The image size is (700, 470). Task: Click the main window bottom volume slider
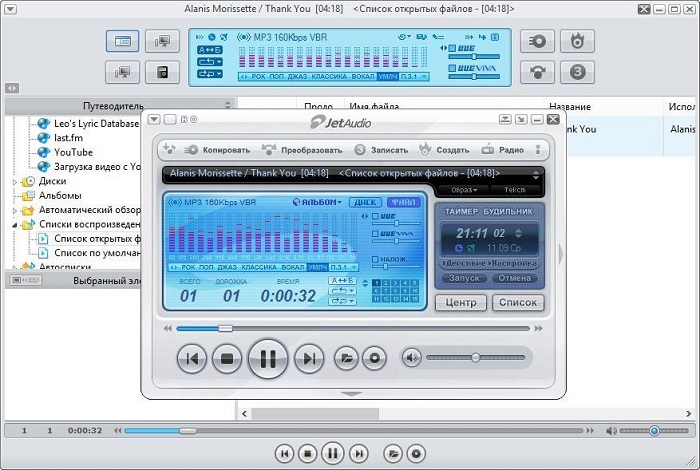(654, 431)
